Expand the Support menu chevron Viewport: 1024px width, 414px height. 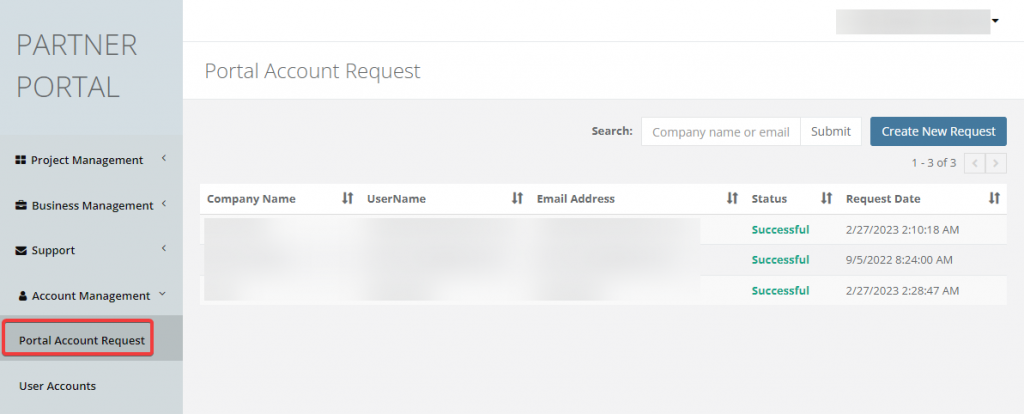coord(163,250)
